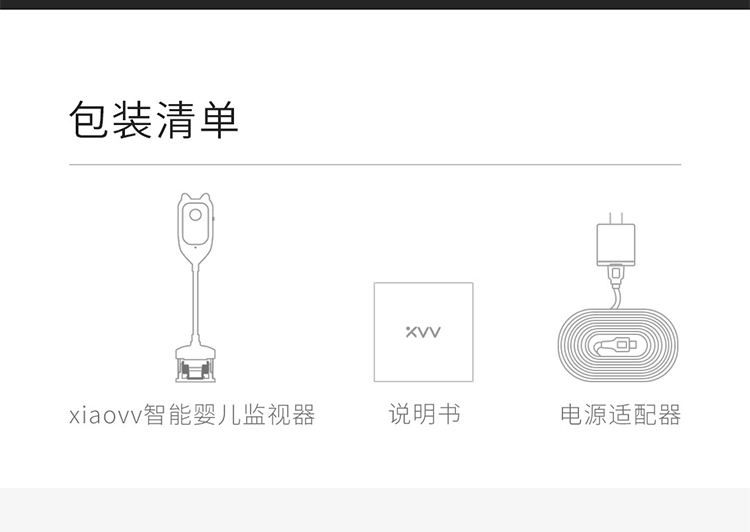Click the 说明书 label
The width and height of the screenshot is (750, 532).
click(x=424, y=414)
